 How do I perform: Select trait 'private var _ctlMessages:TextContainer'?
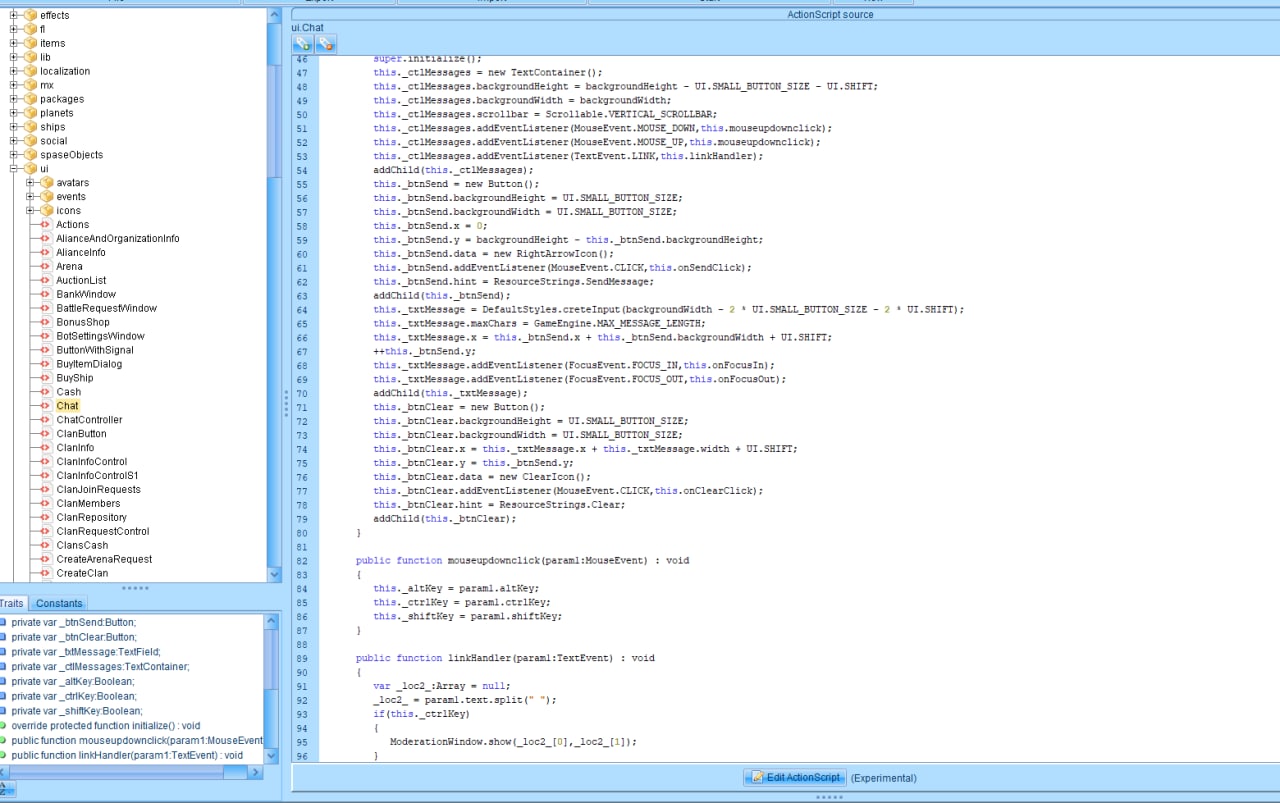(x=101, y=667)
